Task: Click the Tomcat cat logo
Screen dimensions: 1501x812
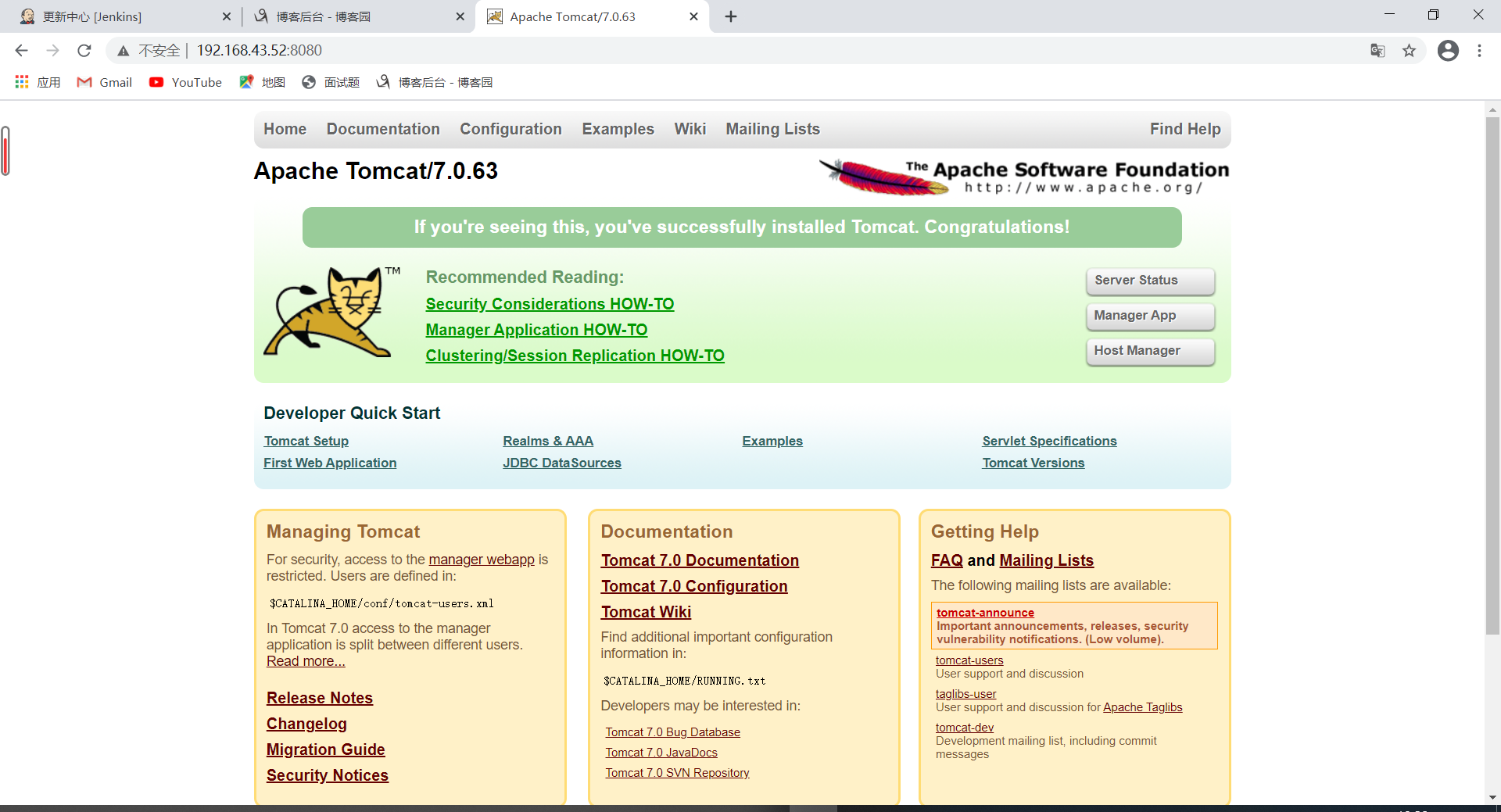Action: [x=331, y=312]
